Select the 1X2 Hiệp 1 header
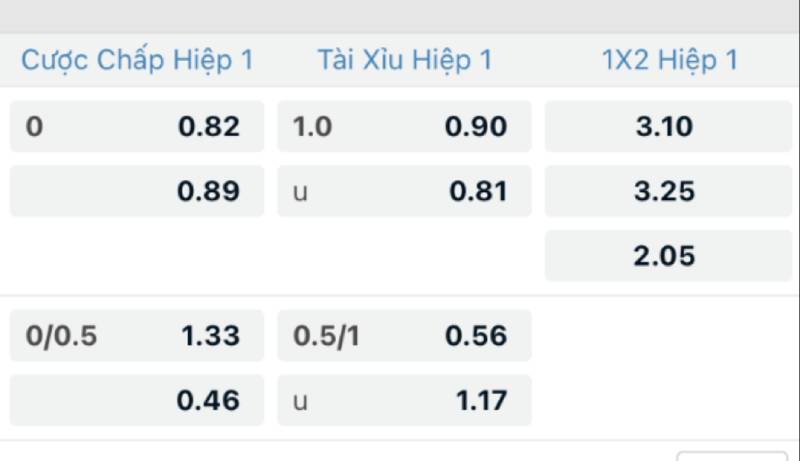800x461 pixels. (x=670, y=60)
